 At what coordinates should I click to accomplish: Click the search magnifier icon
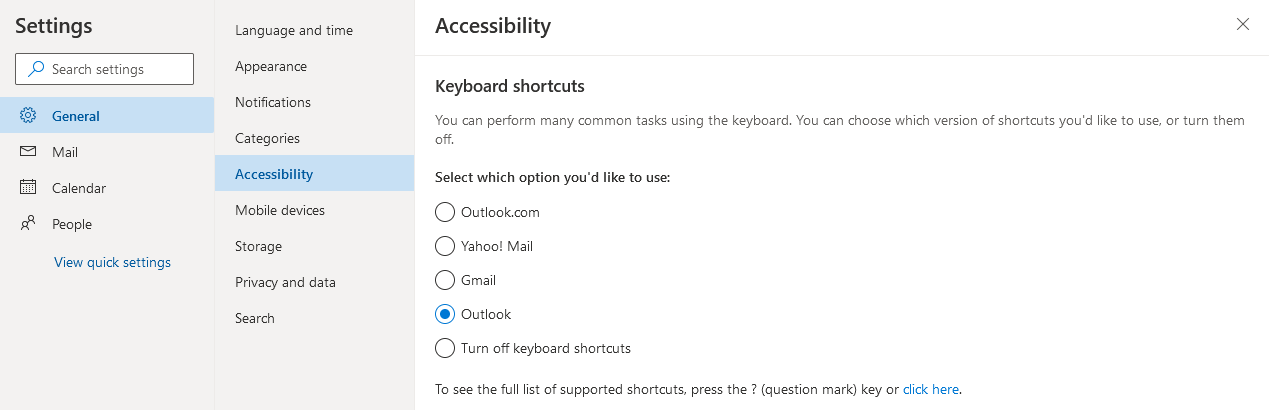[36, 69]
